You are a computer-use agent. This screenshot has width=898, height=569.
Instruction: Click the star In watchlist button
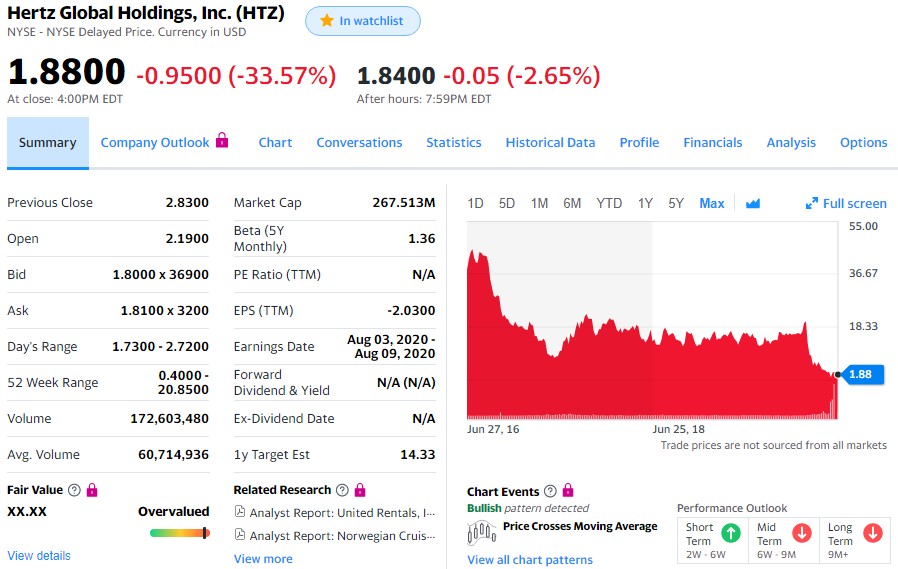pyautogui.click(x=363, y=21)
